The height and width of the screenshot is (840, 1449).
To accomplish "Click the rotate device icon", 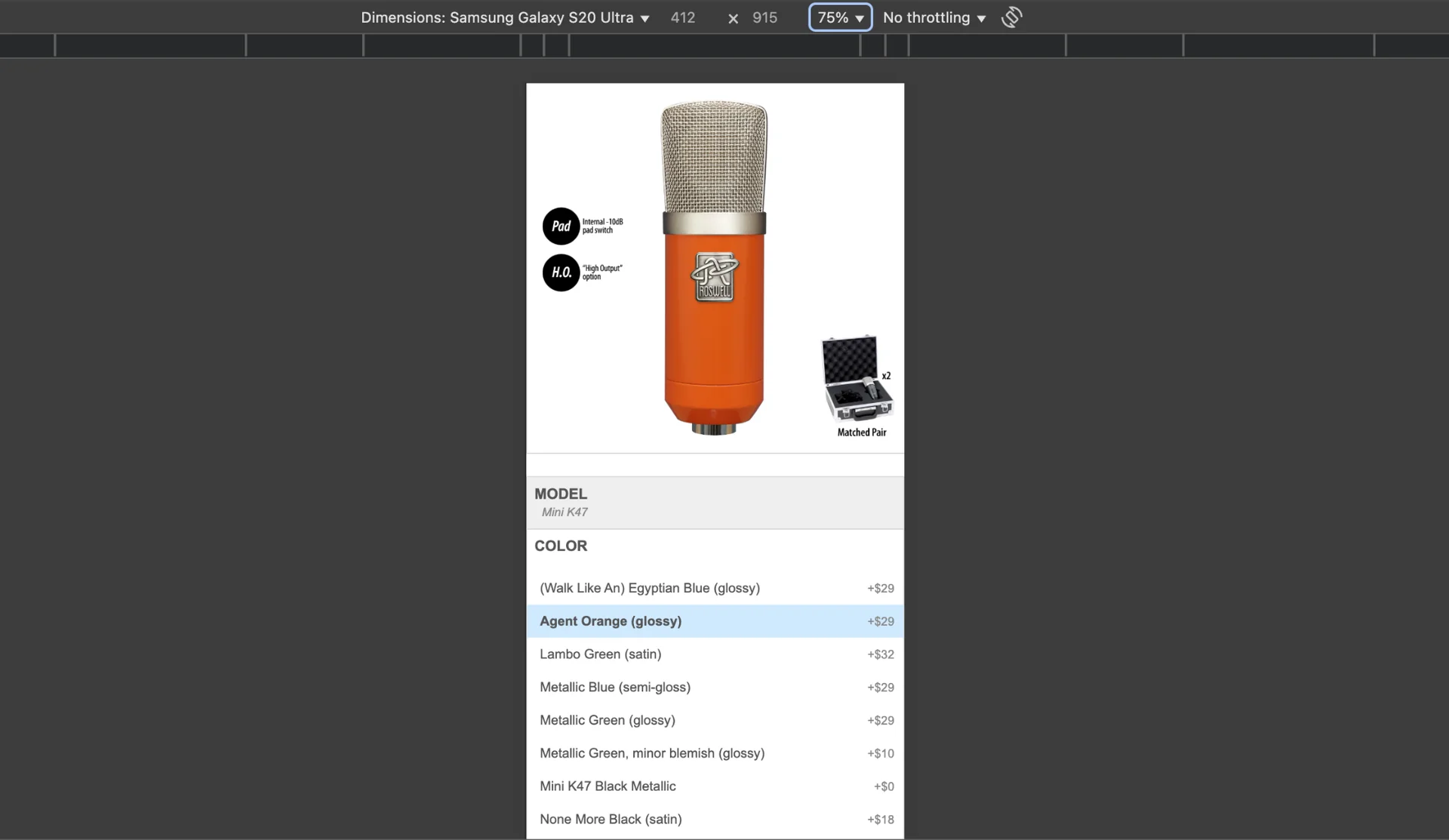I will pos(1011,17).
